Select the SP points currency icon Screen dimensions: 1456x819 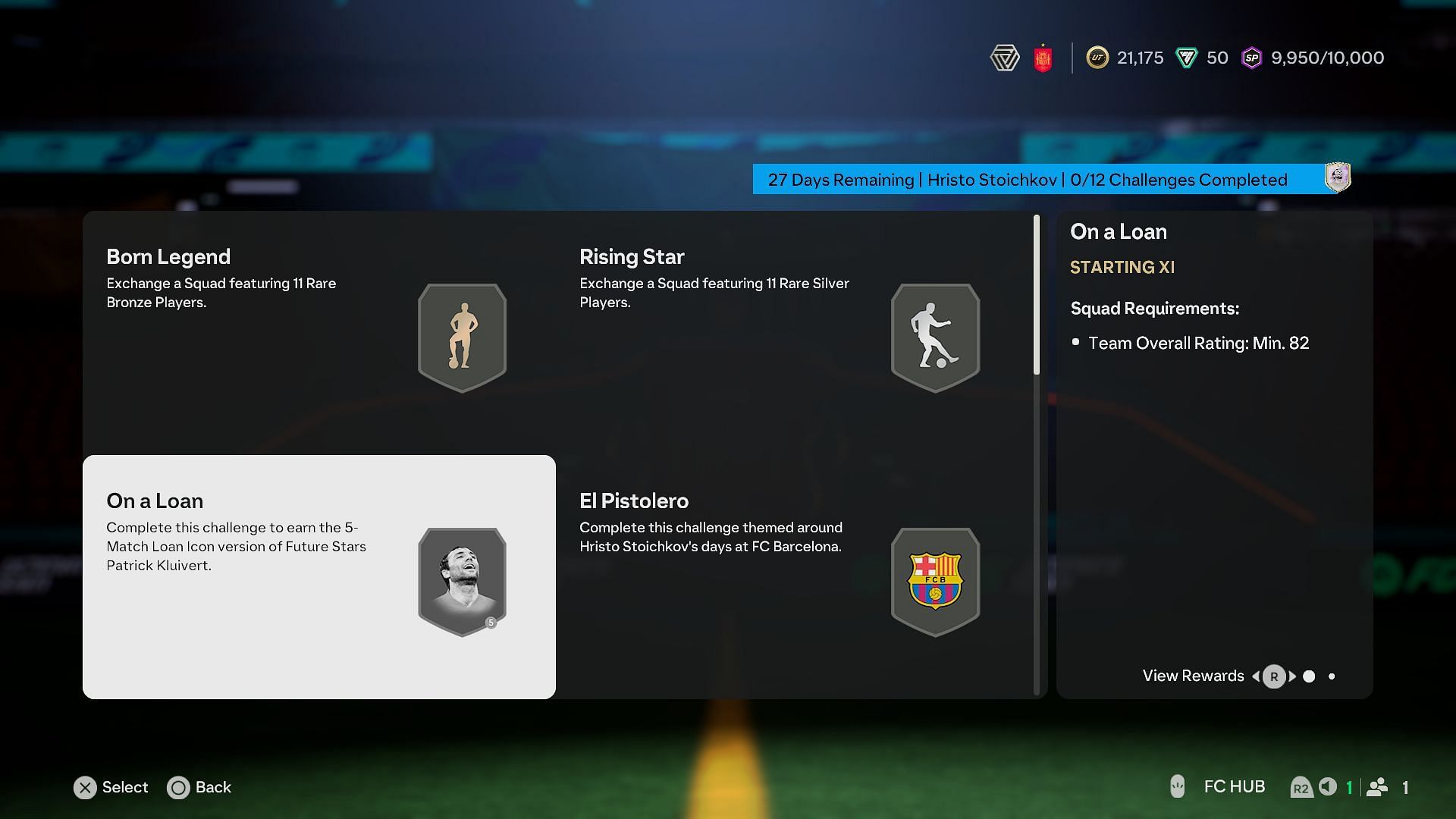click(x=1251, y=58)
